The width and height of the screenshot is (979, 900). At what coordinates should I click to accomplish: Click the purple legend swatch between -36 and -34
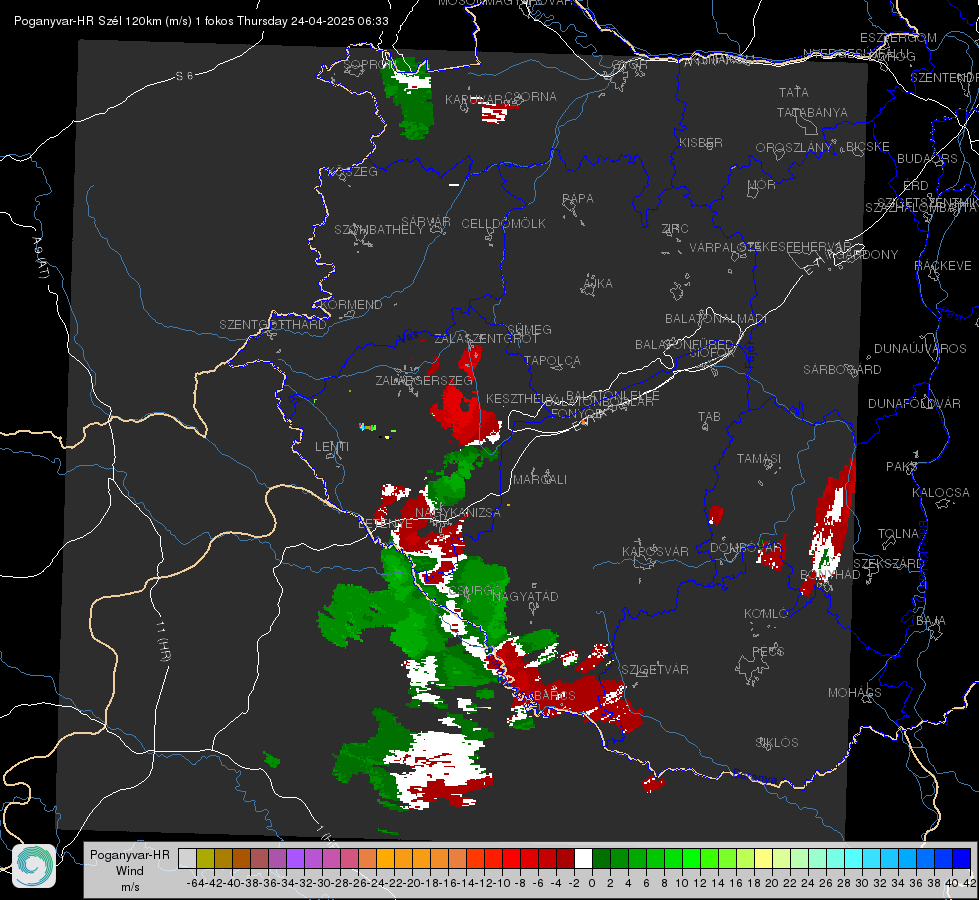(277, 859)
